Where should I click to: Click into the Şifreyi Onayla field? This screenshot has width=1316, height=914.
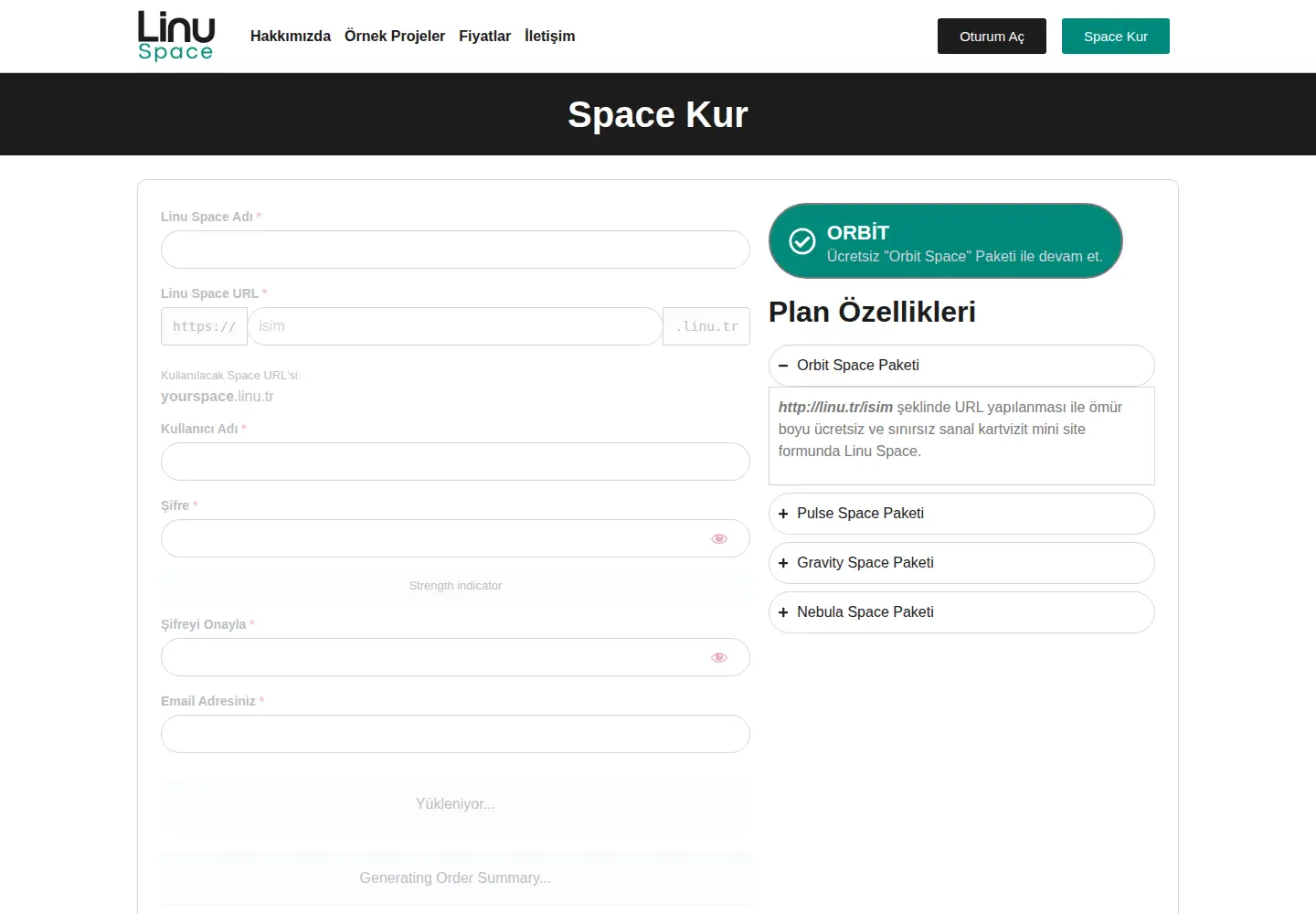tap(455, 657)
